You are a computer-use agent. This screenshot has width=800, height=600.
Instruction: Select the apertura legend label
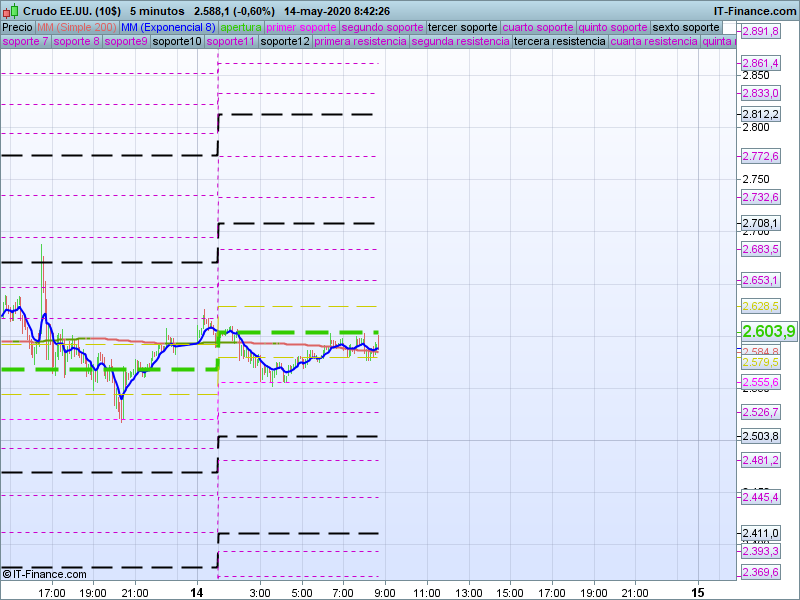click(x=241, y=27)
